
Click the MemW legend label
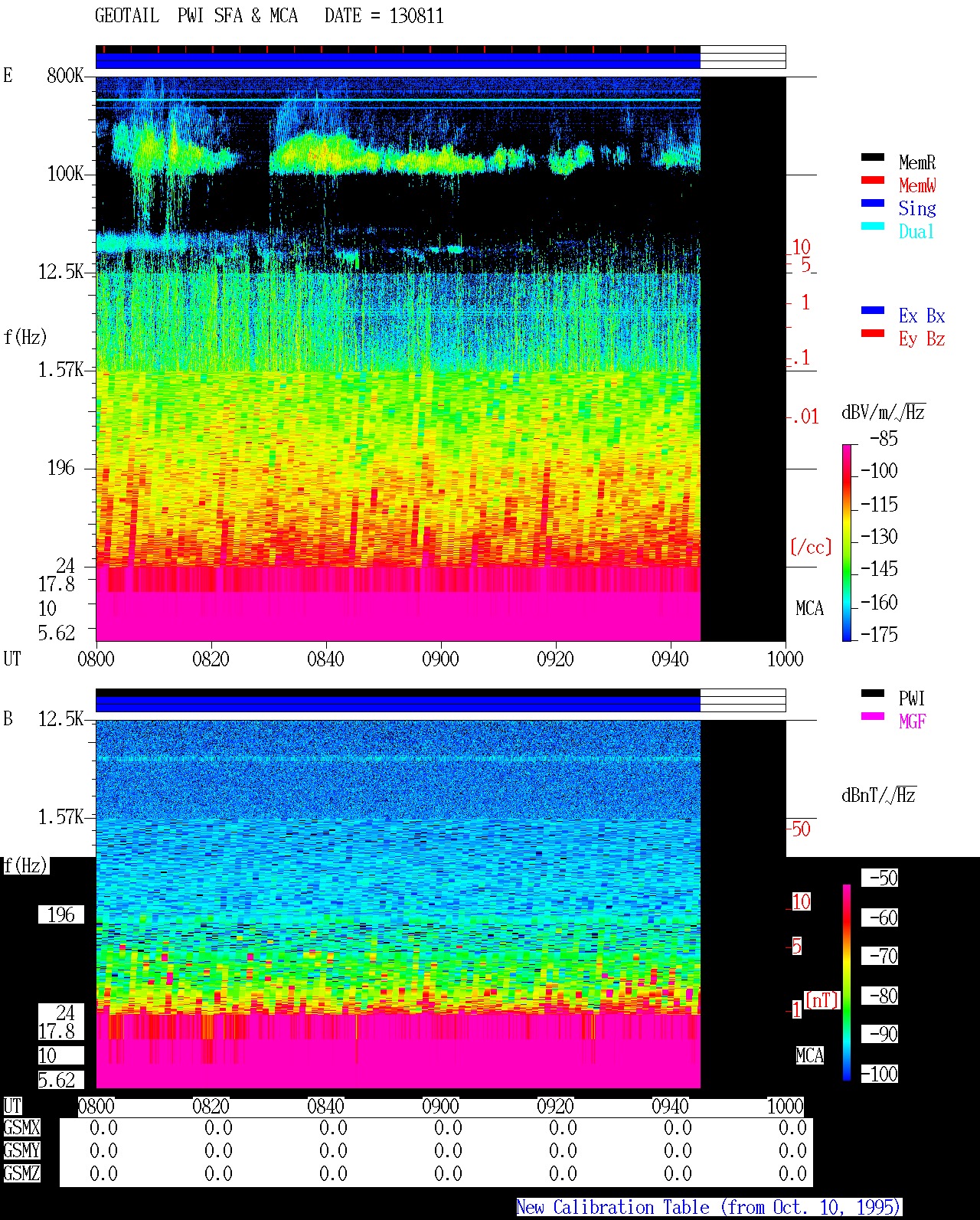pos(917,185)
